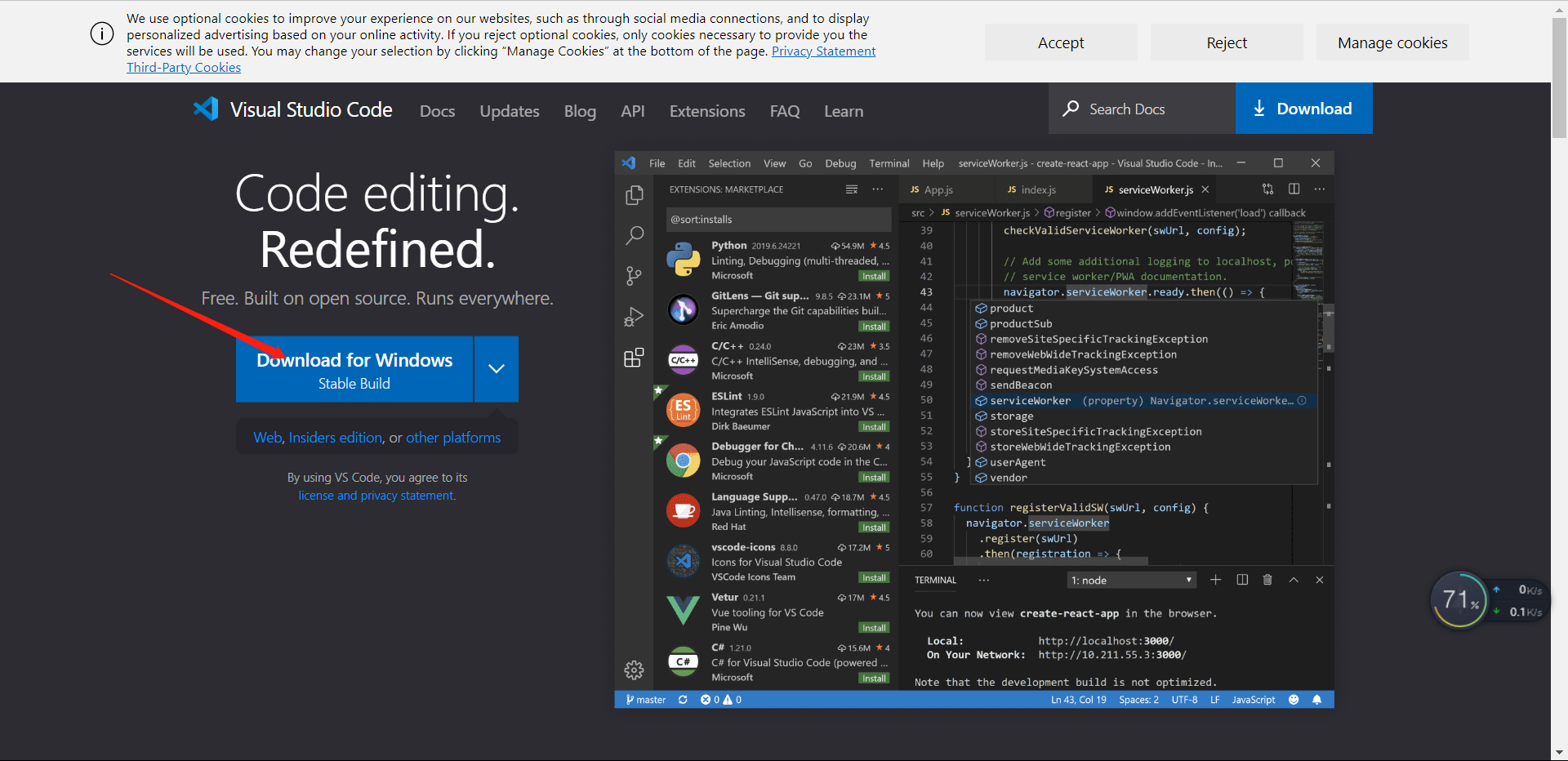Image resolution: width=1568 pixels, height=761 pixels.
Task: Click the ESLint extension logo
Action: click(x=684, y=410)
